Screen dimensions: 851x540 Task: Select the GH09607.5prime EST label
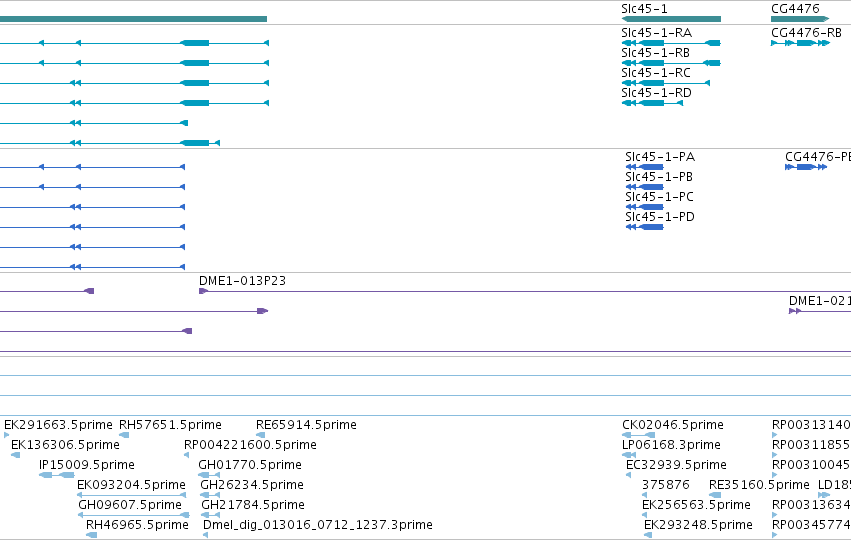coord(130,505)
